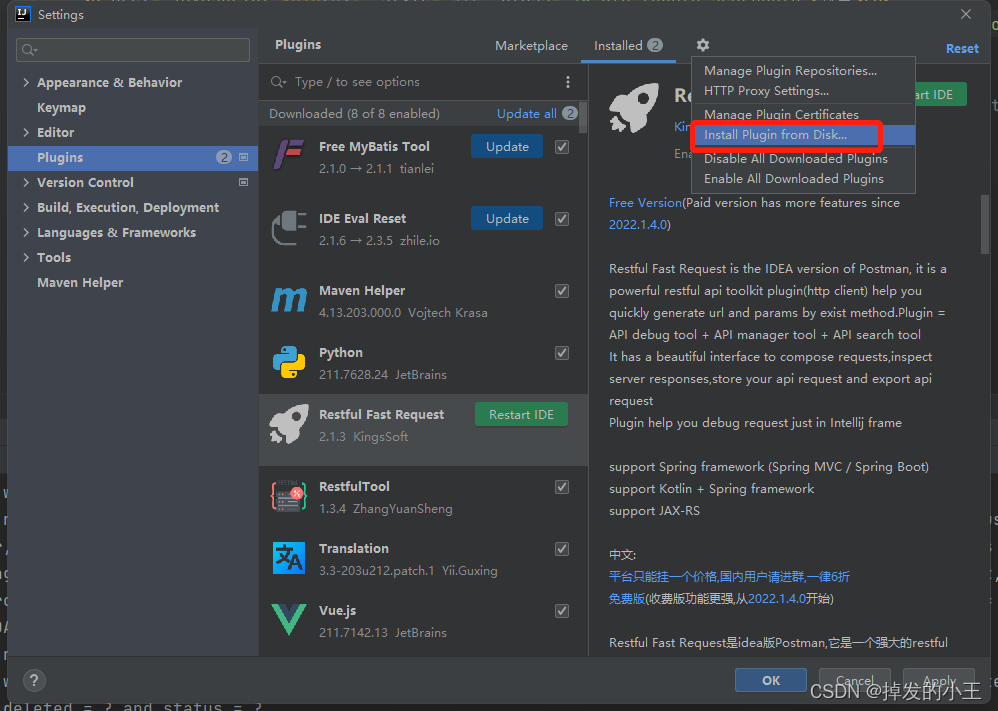
Task: Open the plugins gear settings icon
Action: [x=702, y=45]
